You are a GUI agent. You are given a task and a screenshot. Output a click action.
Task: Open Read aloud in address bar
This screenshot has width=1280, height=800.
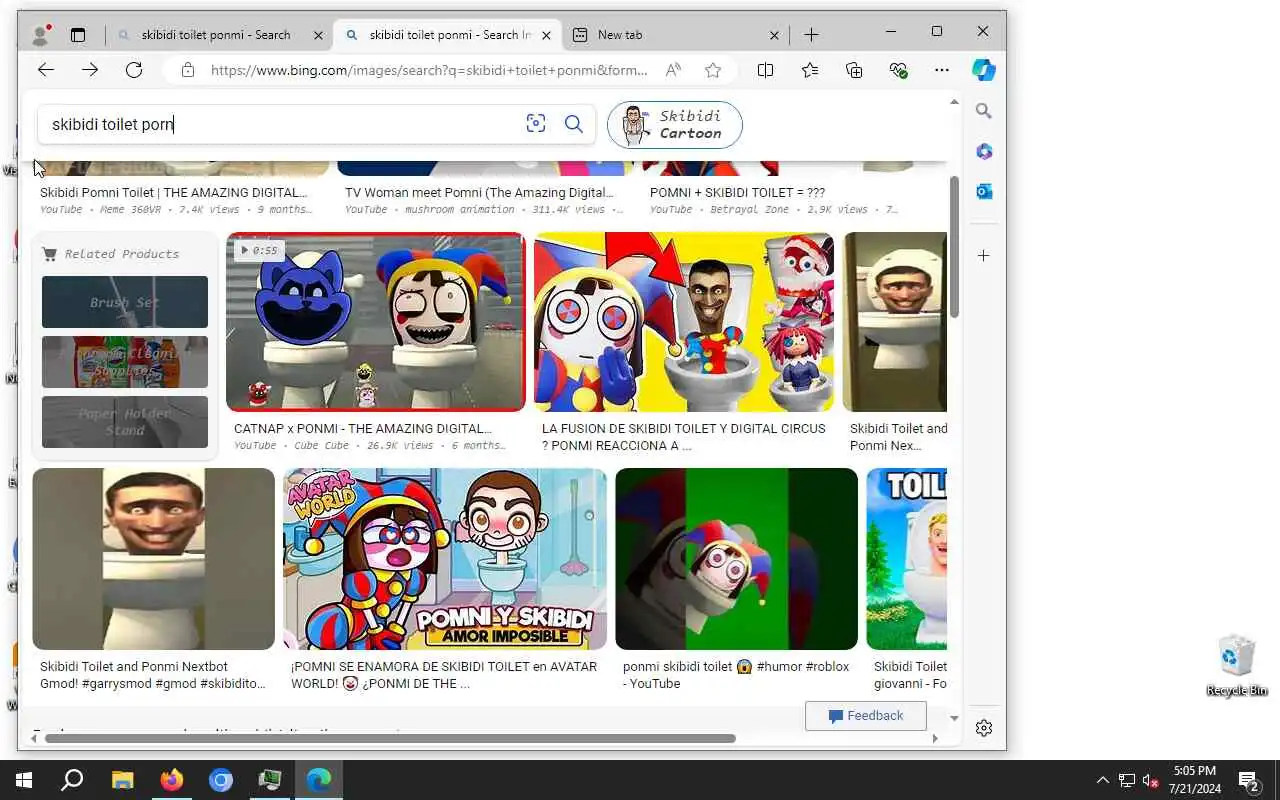[673, 70]
